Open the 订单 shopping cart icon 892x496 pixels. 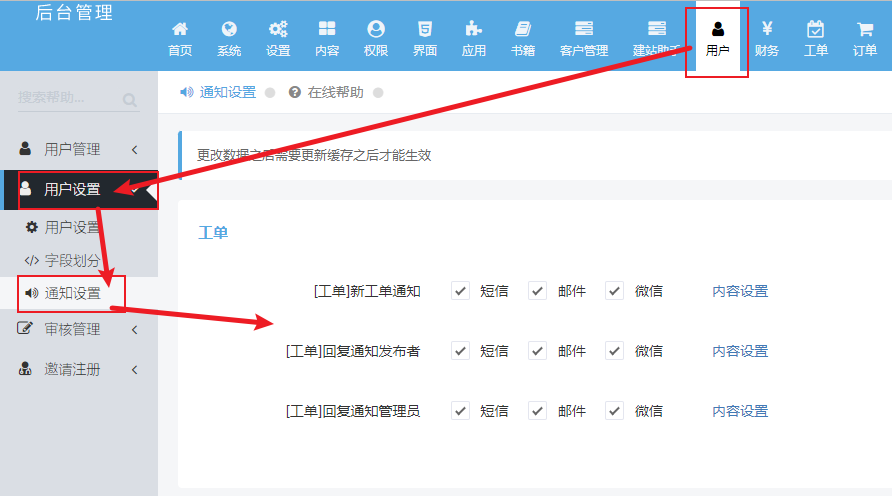pyautogui.click(x=865, y=28)
